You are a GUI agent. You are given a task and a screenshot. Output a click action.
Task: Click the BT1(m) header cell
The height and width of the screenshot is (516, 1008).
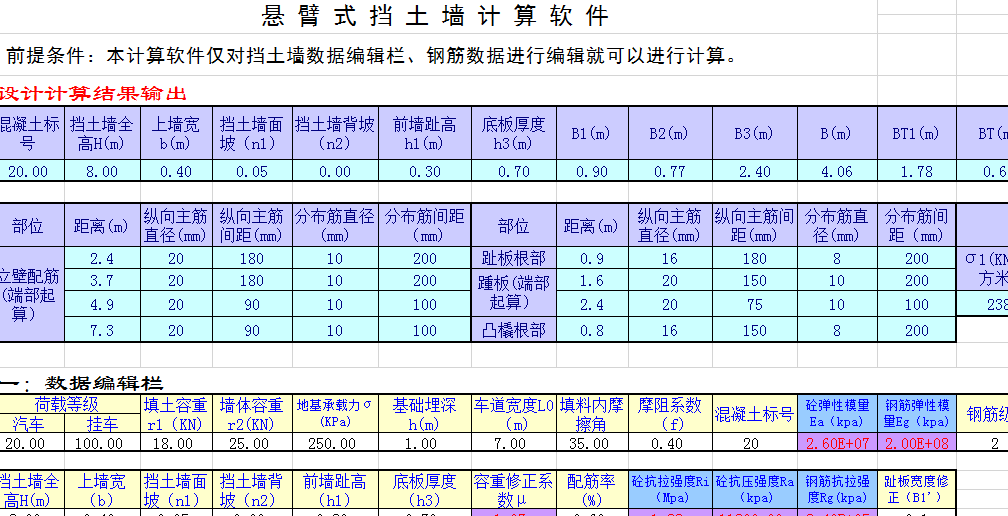[x=917, y=133]
